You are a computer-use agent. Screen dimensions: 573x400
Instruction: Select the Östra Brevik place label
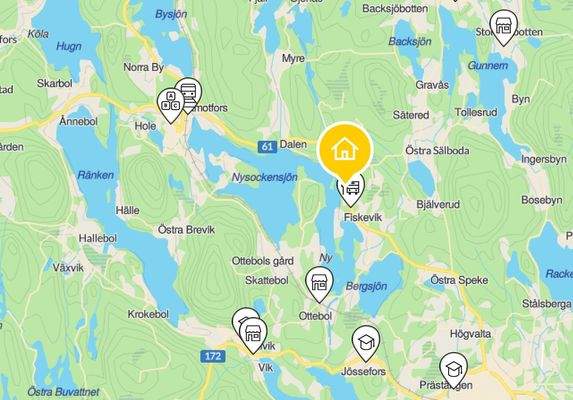(186, 230)
